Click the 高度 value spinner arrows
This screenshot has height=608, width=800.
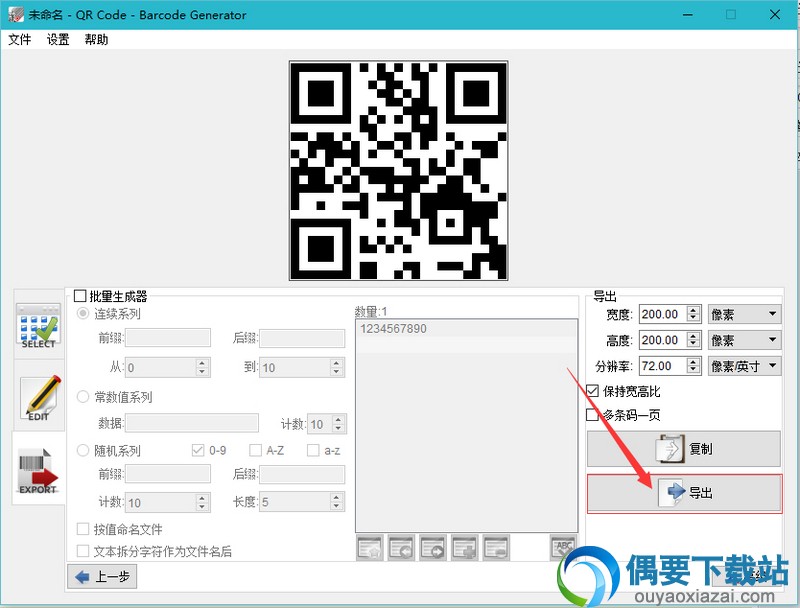693,340
